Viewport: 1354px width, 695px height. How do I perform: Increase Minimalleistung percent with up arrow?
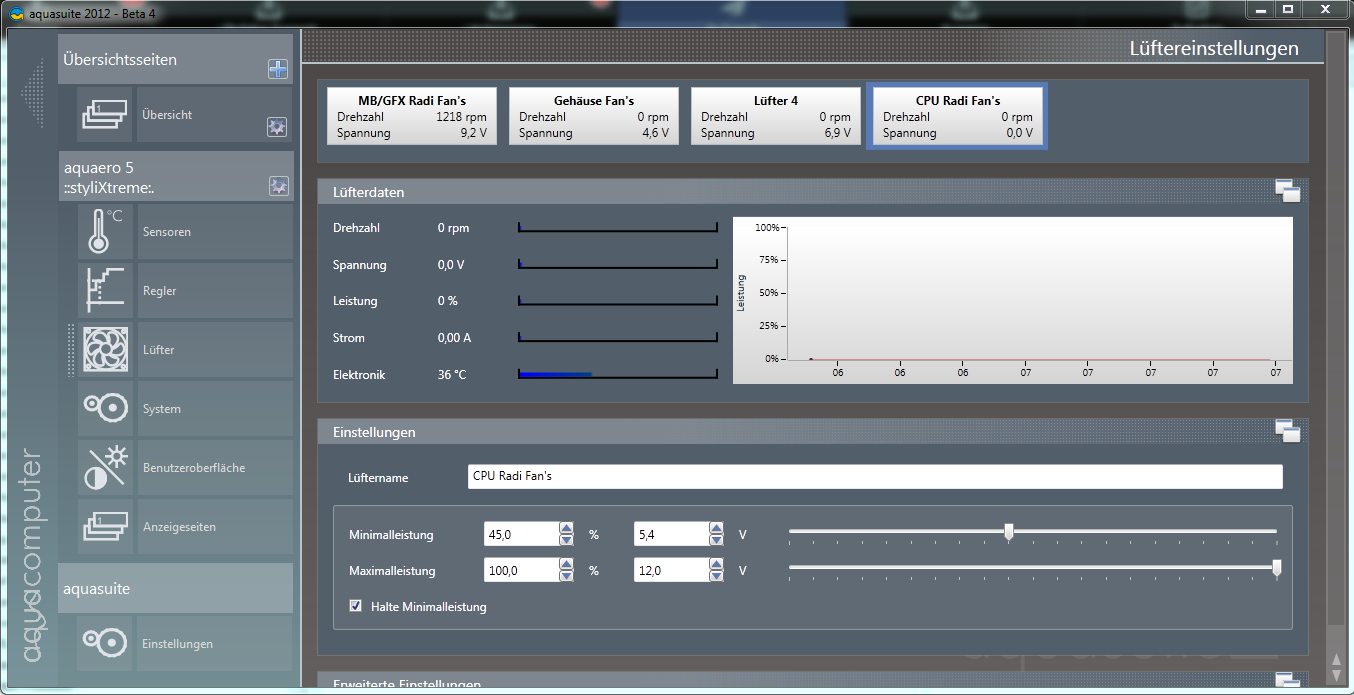click(566, 528)
